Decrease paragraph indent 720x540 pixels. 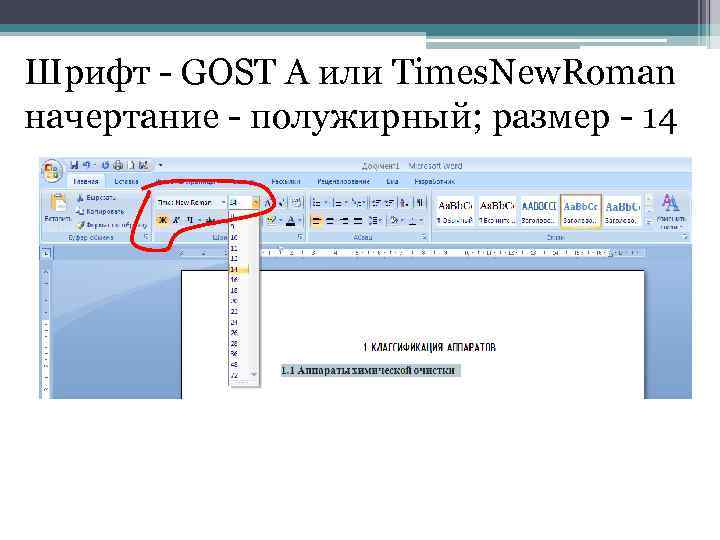point(377,202)
